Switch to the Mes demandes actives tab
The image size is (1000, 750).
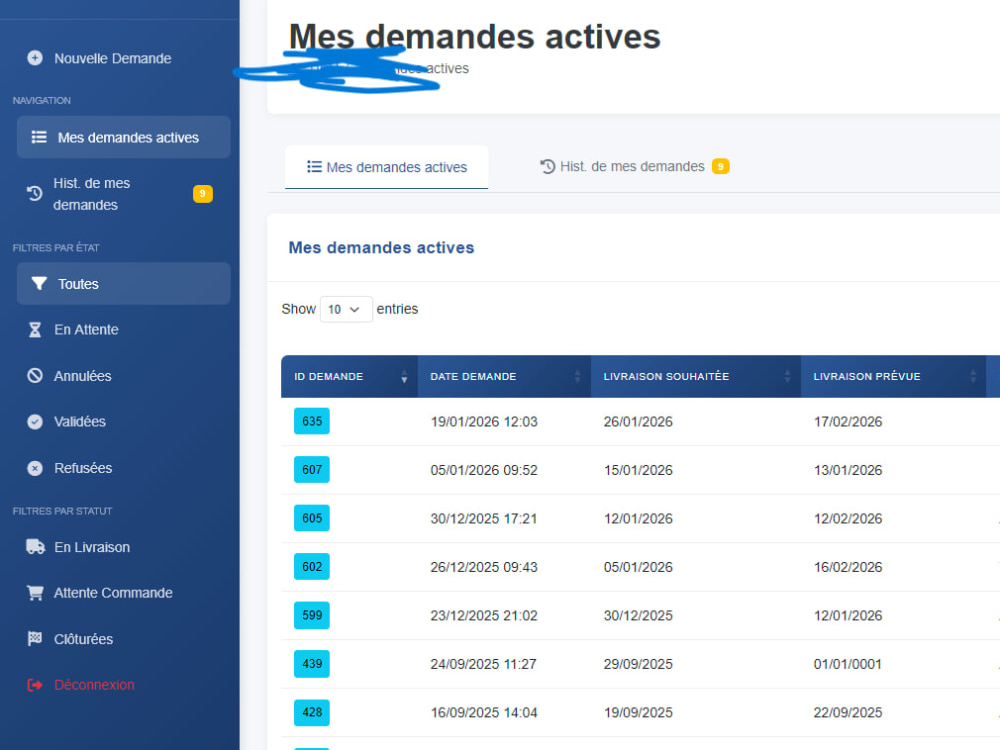pyautogui.click(x=386, y=167)
